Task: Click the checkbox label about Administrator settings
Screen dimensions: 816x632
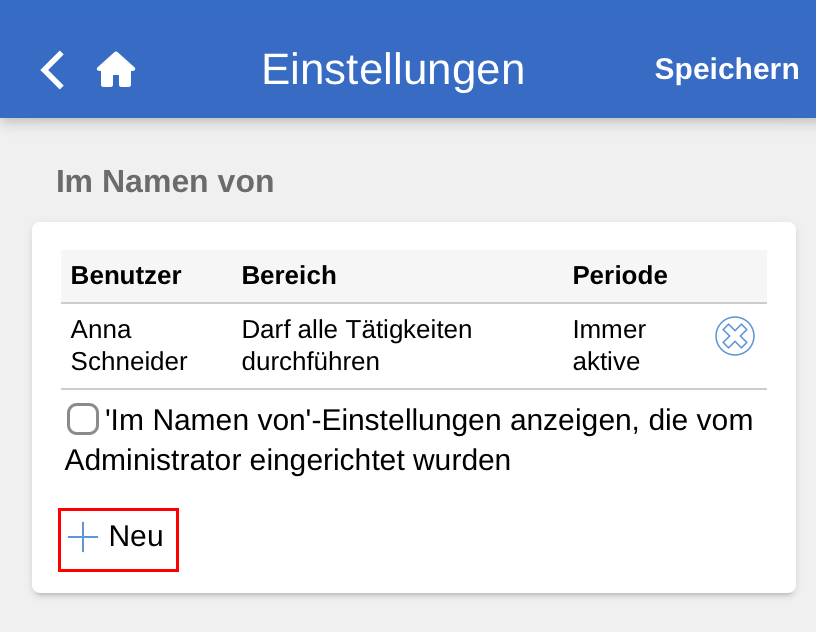Action: click(409, 440)
